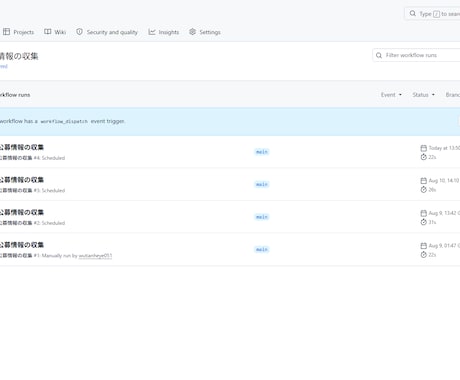Open workflow run #2 Scheduled
The height and width of the screenshot is (380, 460).
pos(22,212)
